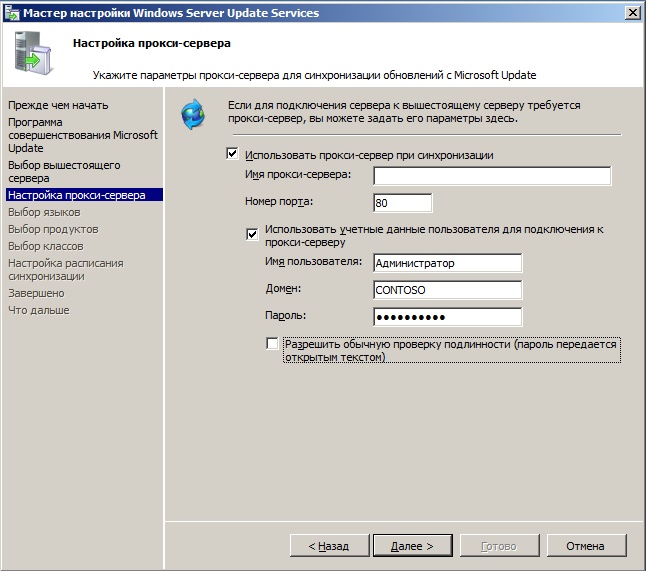Viewport: 646px width, 571px height.
Task: Select 'Программа совершенствования Microsoft Update' step
Action: [83, 135]
